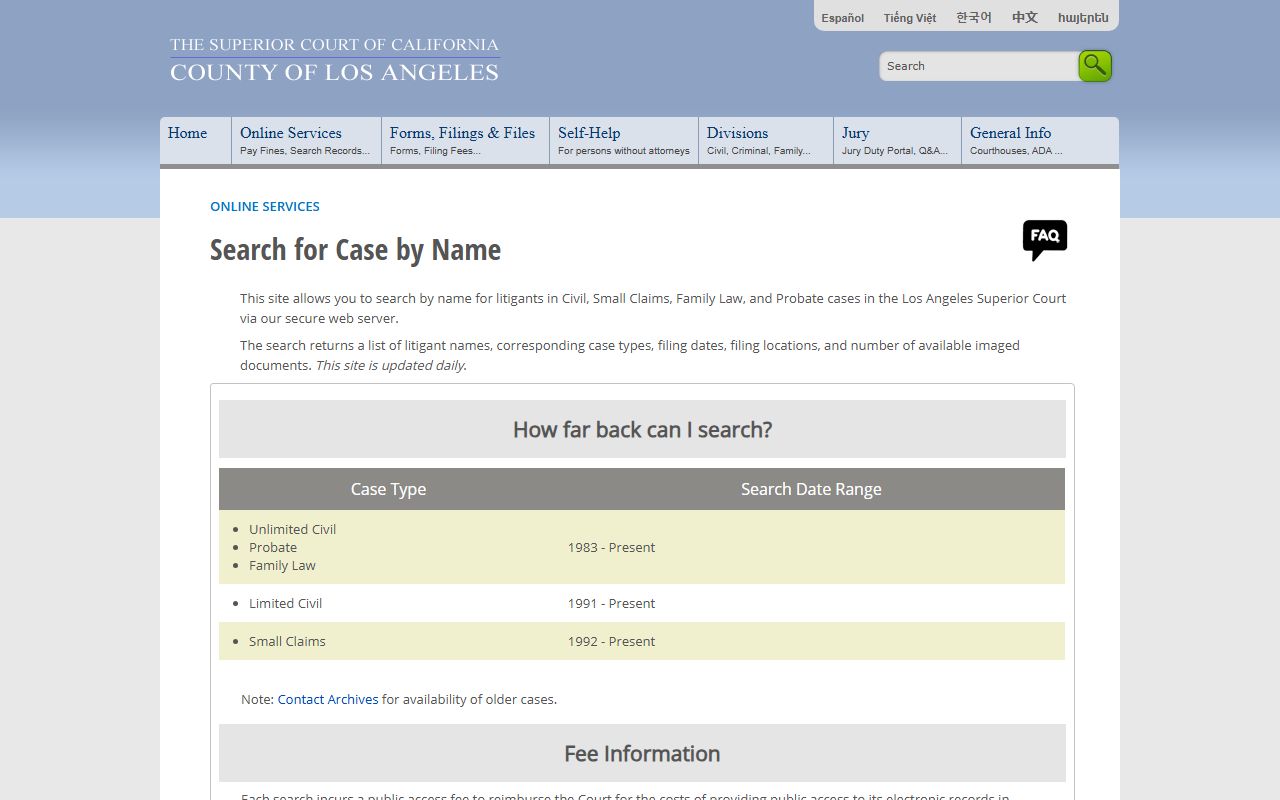Switch language to Korean 한국어
1280x800 pixels.
pyautogui.click(x=974, y=18)
